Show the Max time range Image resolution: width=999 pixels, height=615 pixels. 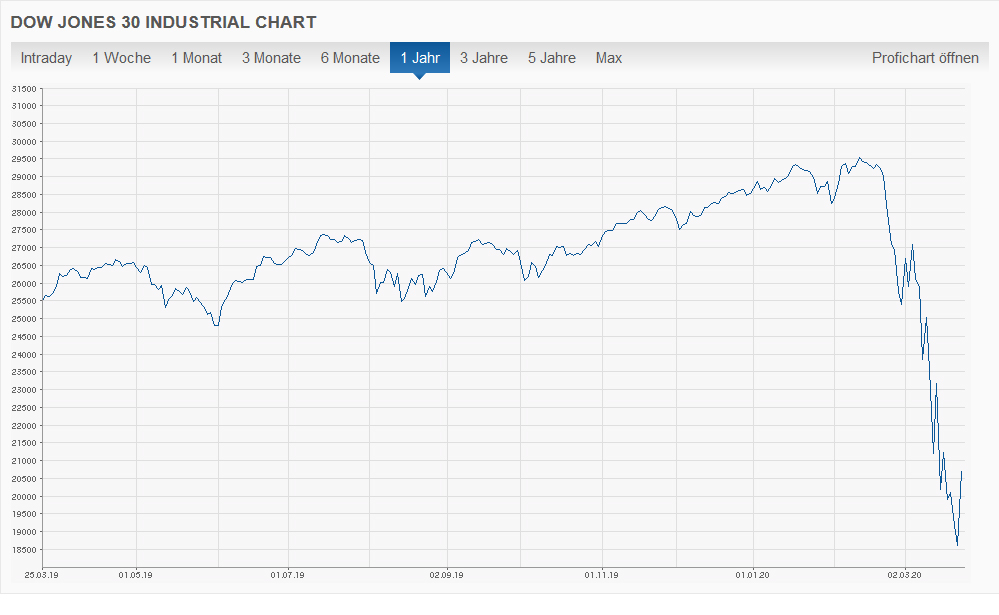[609, 58]
